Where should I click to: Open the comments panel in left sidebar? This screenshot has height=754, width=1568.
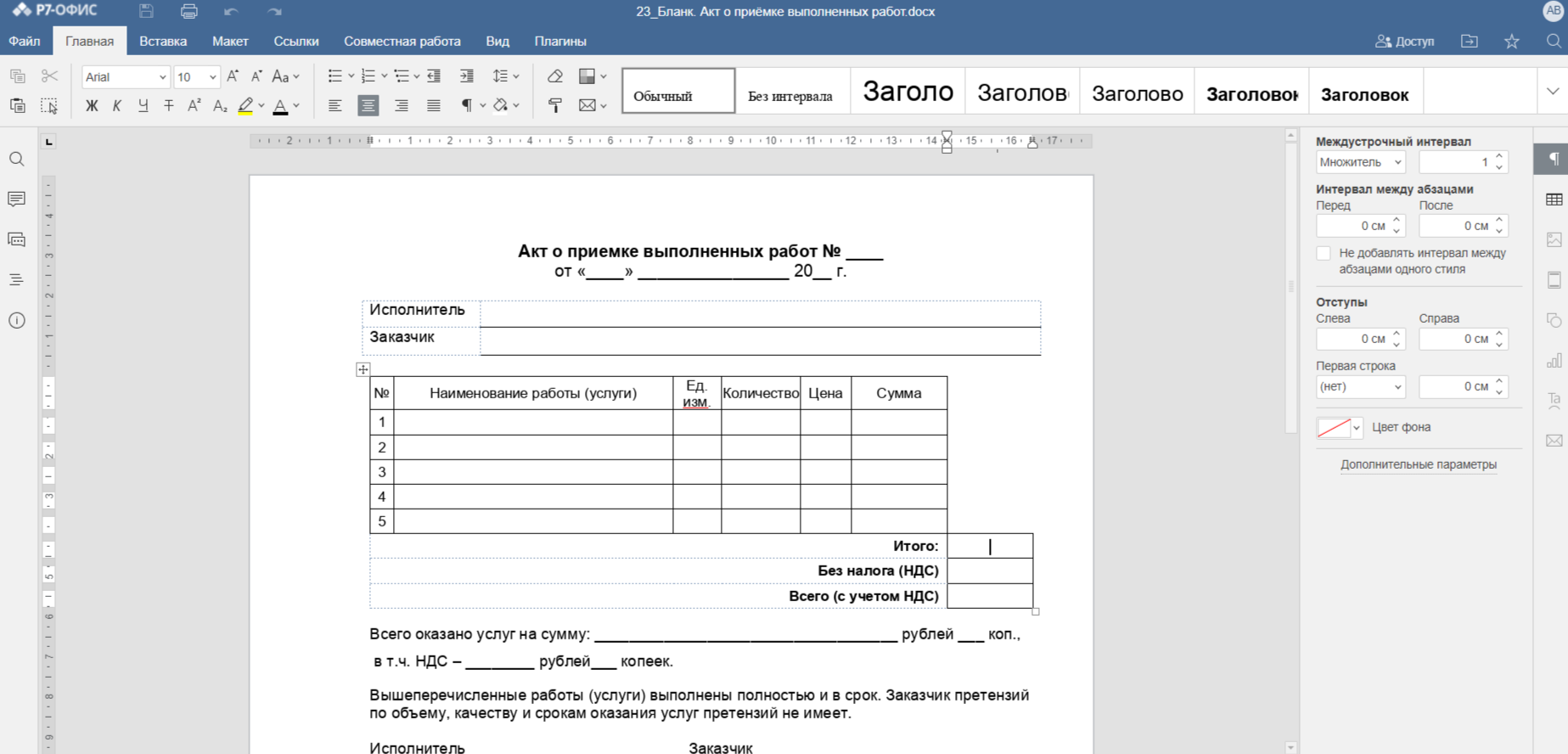(x=16, y=199)
